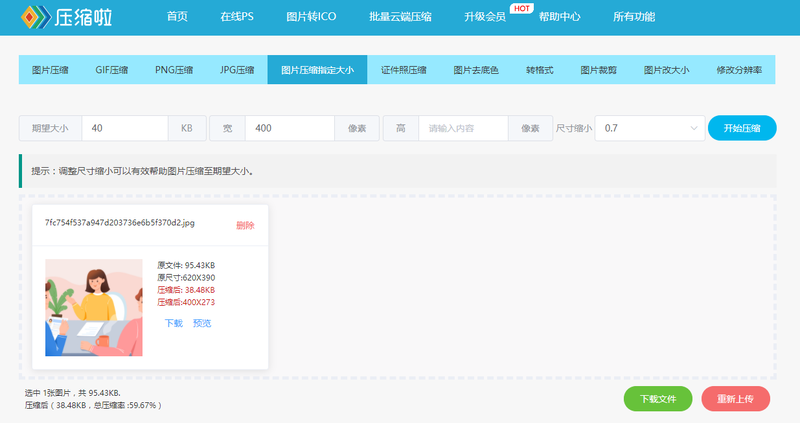Click the 原文件: 95.43KB text

[x=186, y=265]
